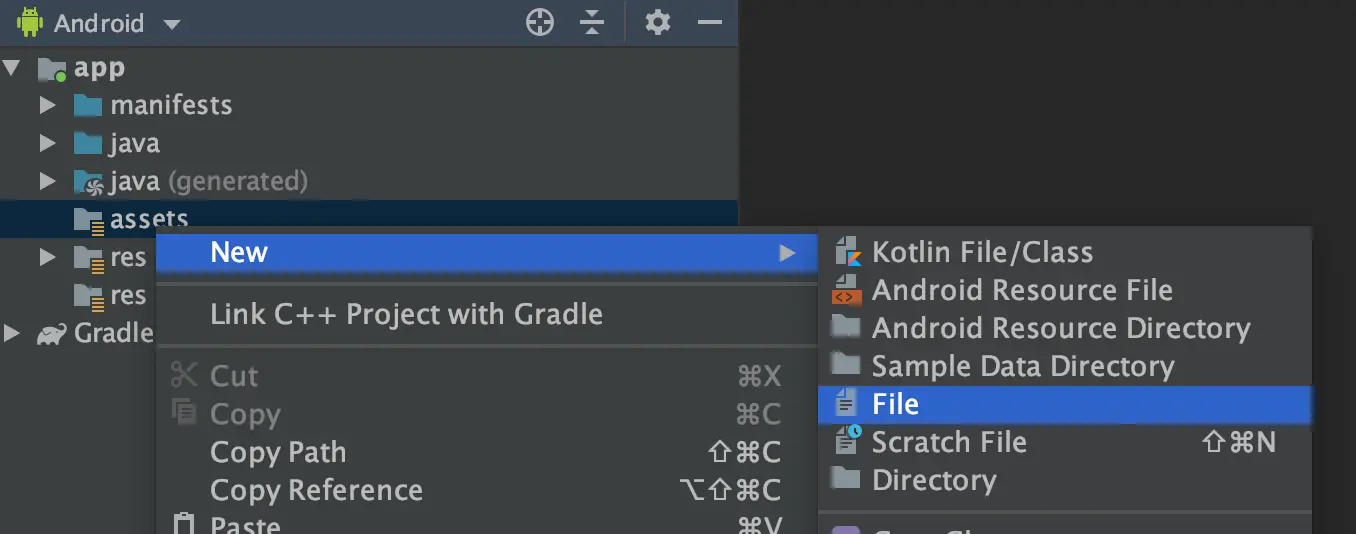
Task: Select the manifests tree row
Action: (369, 105)
